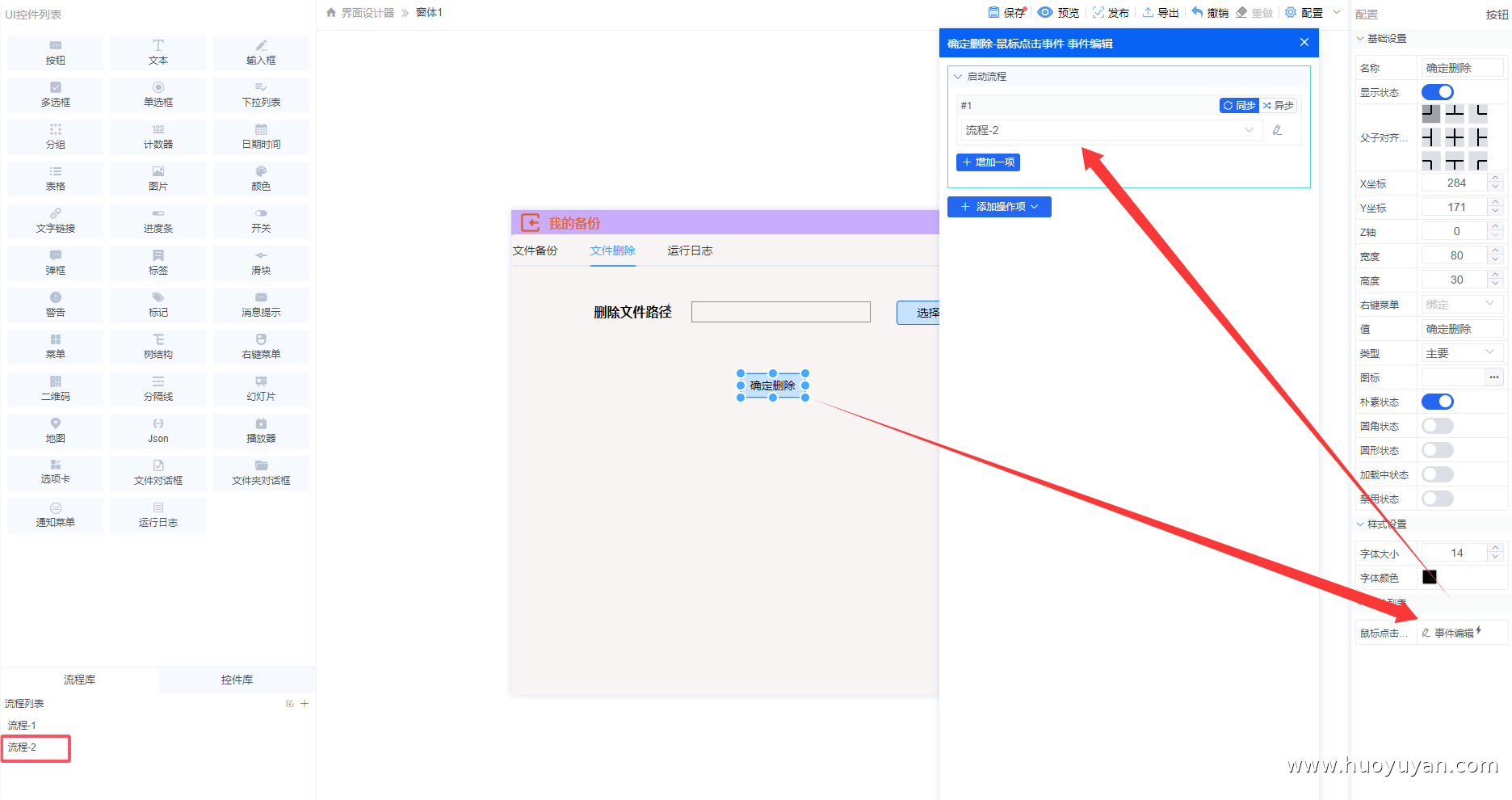Edit 流程-2 with the pencil icon
The width and height of the screenshot is (1512, 800).
pos(1277,130)
